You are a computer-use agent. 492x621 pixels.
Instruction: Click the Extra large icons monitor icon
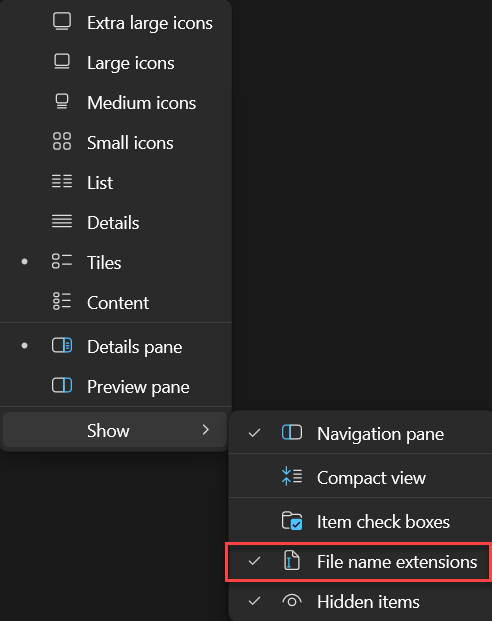[x=62, y=21]
